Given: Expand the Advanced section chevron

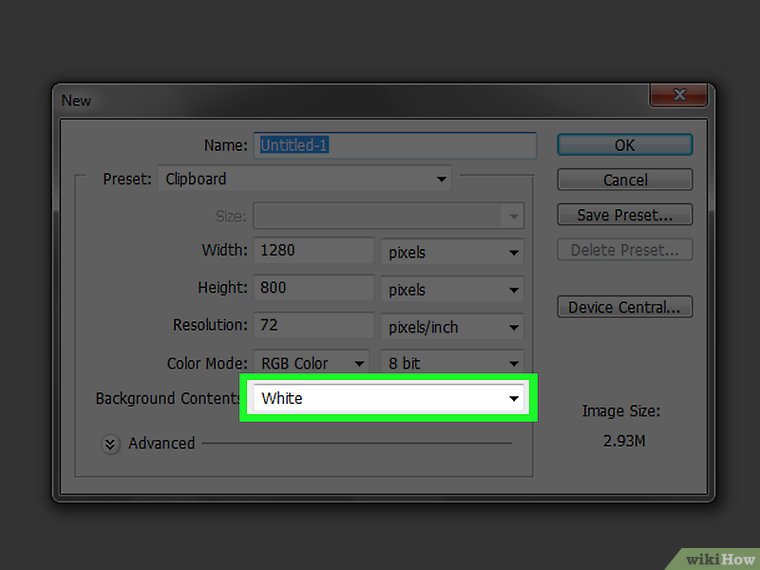Looking at the screenshot, I should click(111, 444).
